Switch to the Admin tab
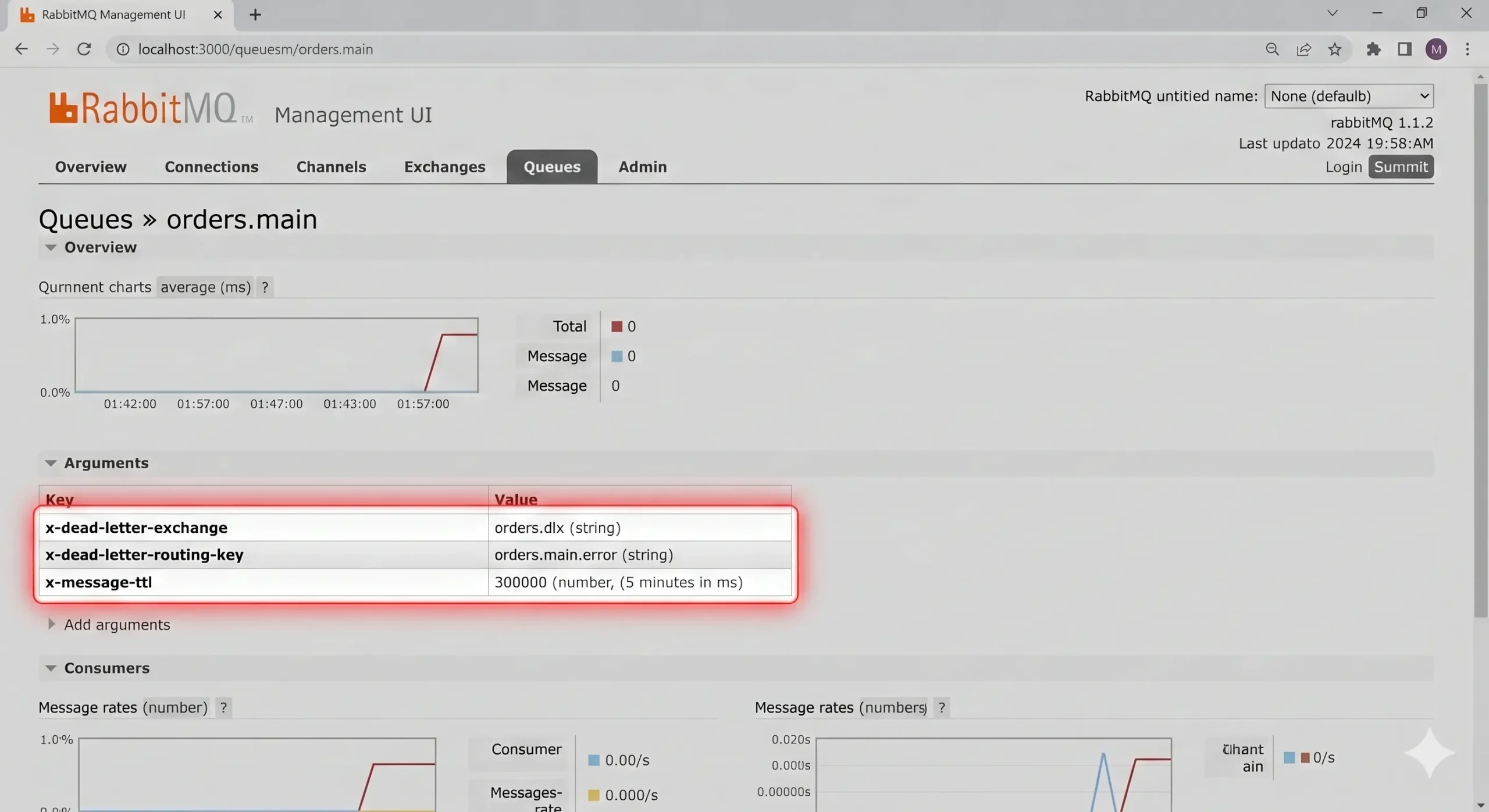 pyautogui.click(x=643, y=167)
